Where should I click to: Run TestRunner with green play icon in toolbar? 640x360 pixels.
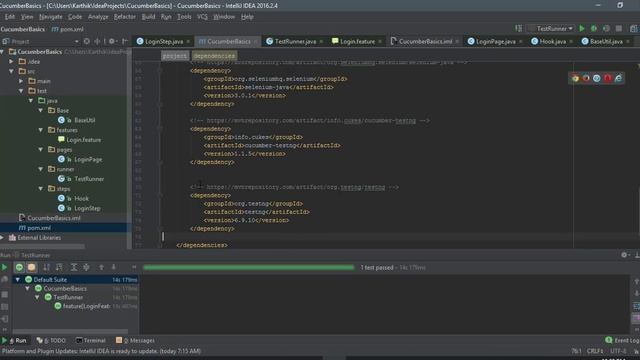coord(582,29)
